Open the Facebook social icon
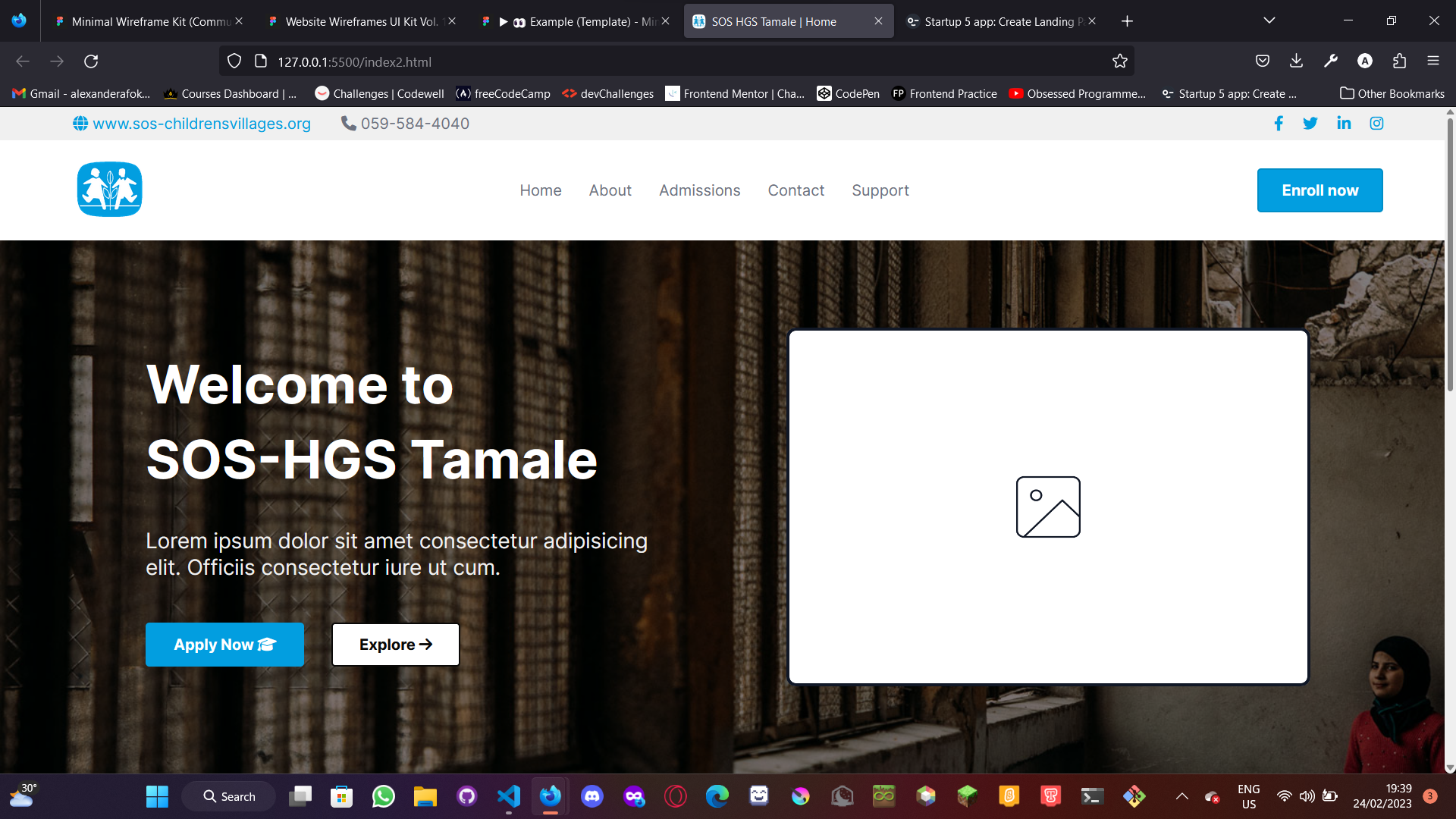 (x=1279, y=123)
